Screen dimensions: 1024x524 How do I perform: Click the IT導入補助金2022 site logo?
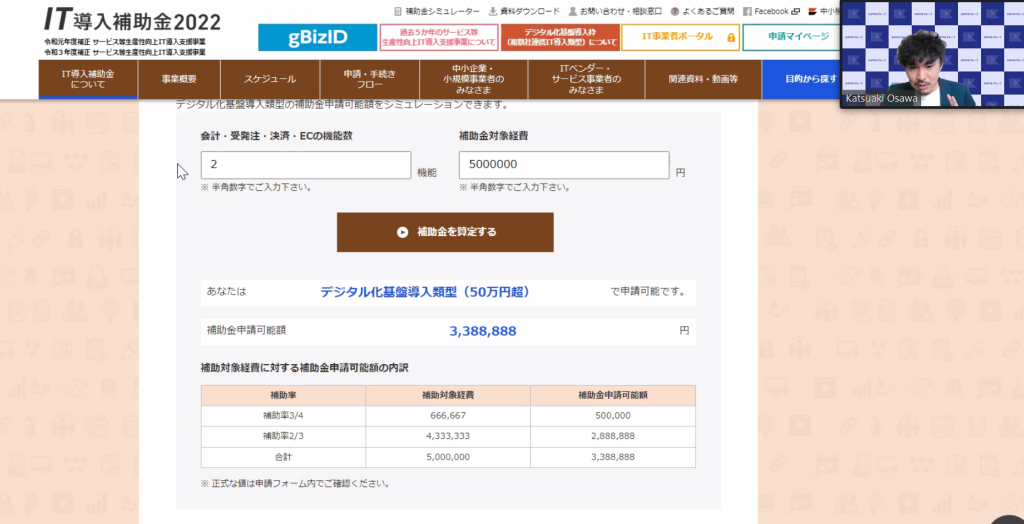pos(132,21)
